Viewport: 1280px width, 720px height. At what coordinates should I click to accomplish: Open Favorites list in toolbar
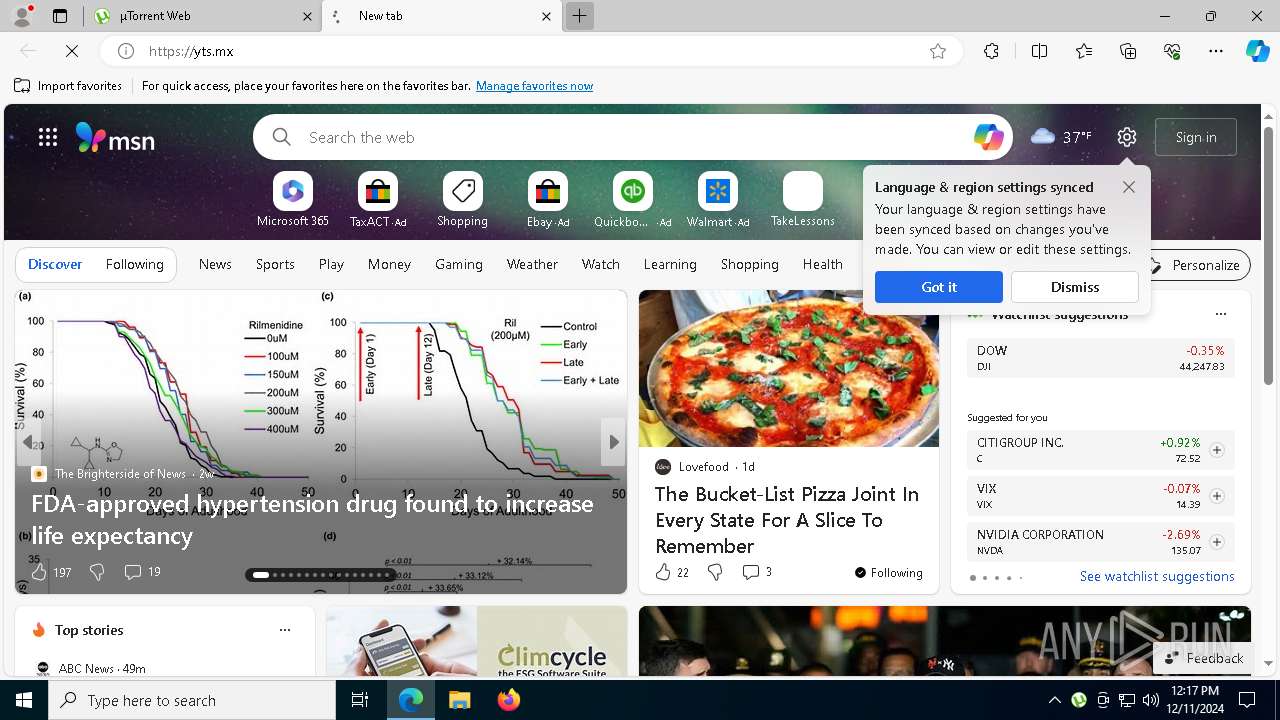point(1084,51)
